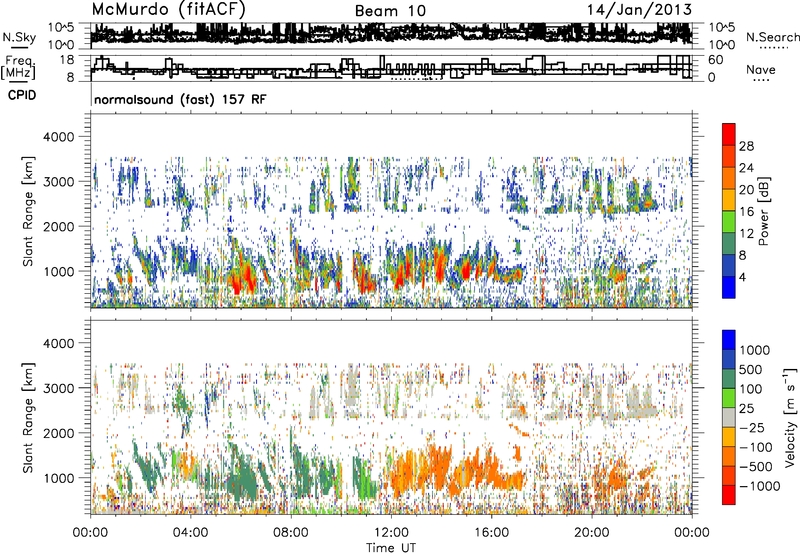The image size is (800, 554).
Task: Click the 12:00 time axis label
Action: [x=391, y=533]
